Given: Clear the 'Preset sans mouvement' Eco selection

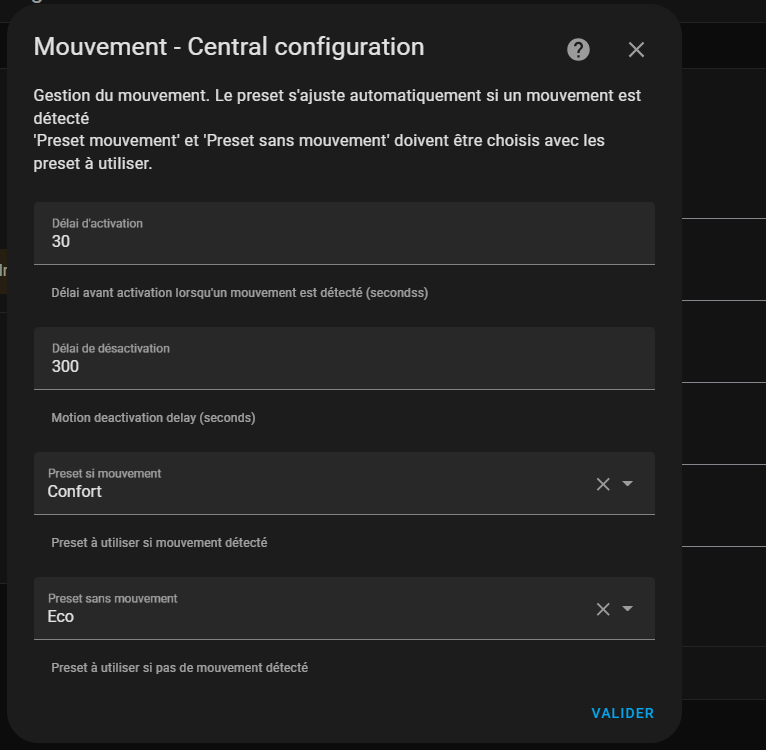Looking at the screenshot, I should tap(603, 609).
